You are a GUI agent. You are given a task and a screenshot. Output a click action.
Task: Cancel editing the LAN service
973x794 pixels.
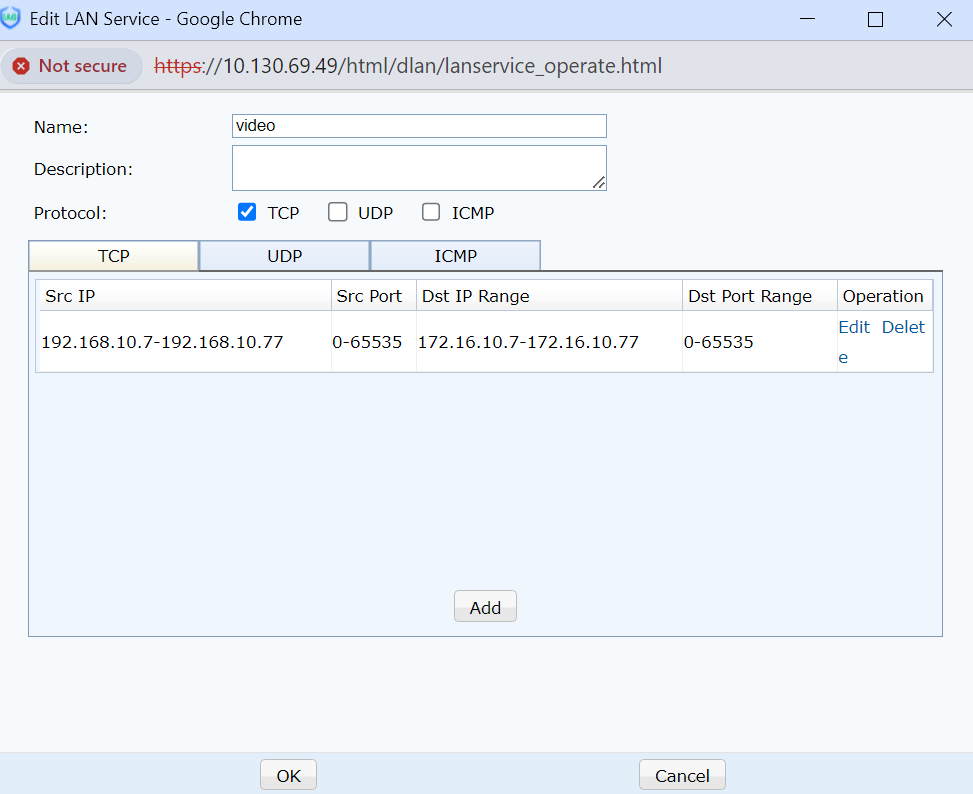(682, 775)
